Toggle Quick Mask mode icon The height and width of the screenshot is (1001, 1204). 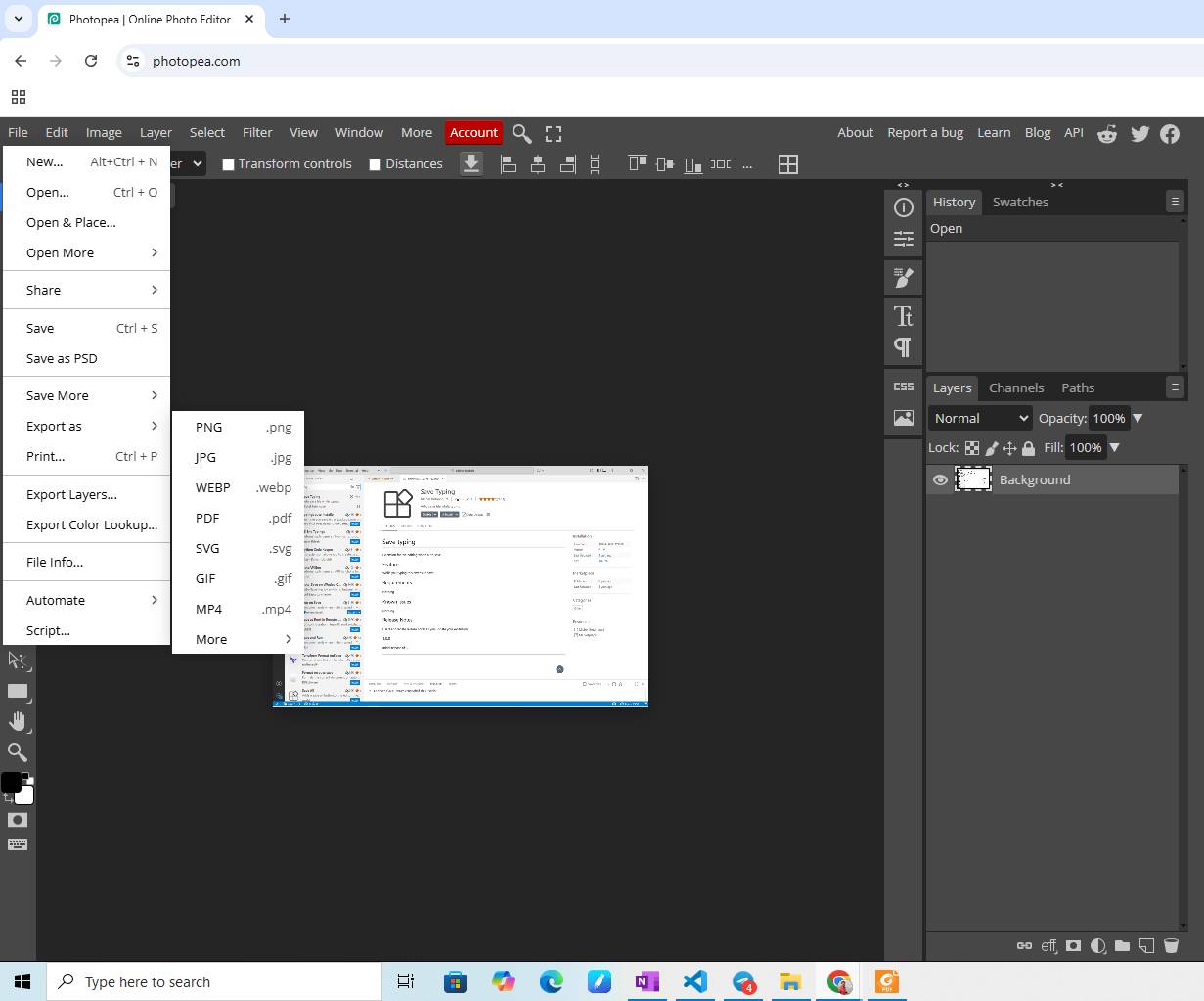click(18, 820)
